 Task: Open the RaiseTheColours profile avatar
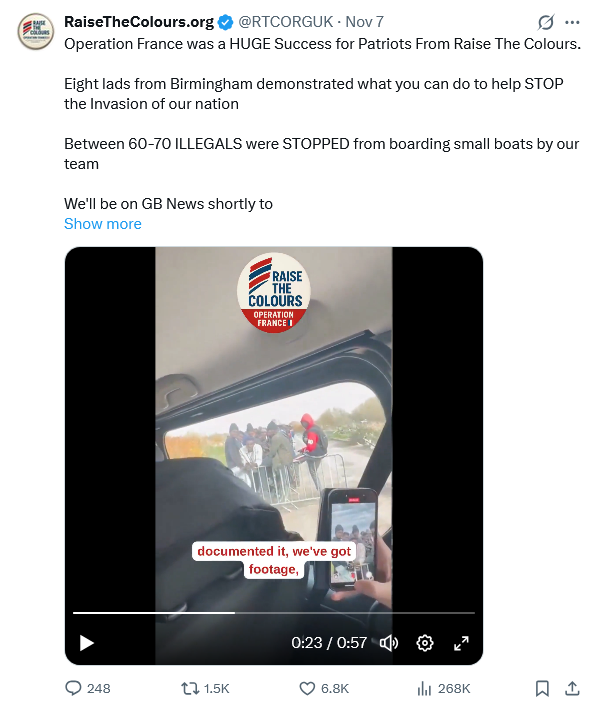(36, 31)
